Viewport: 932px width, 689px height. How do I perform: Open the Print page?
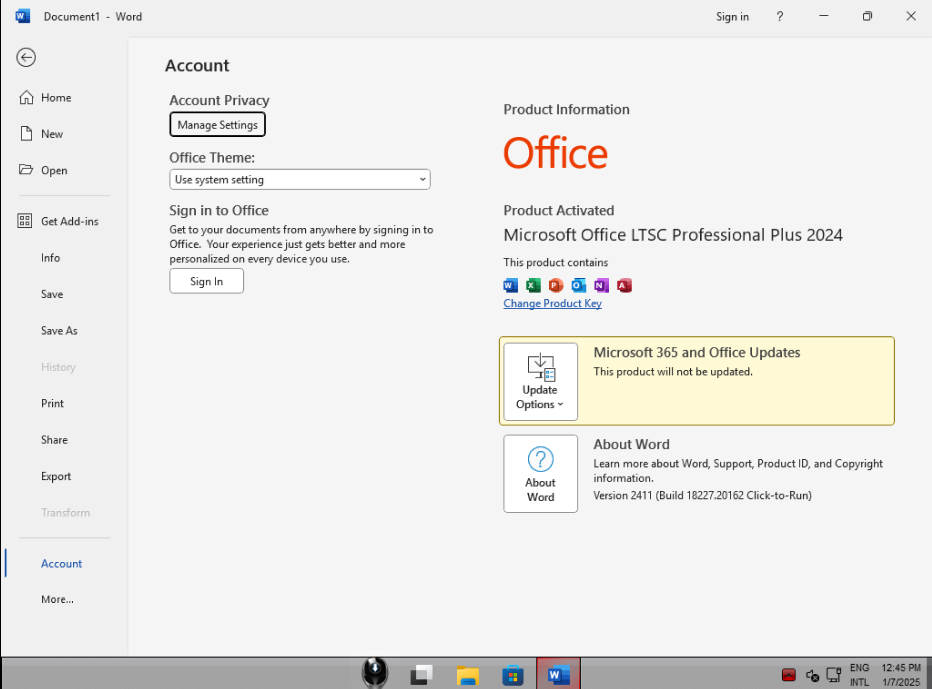click(52, 404)
